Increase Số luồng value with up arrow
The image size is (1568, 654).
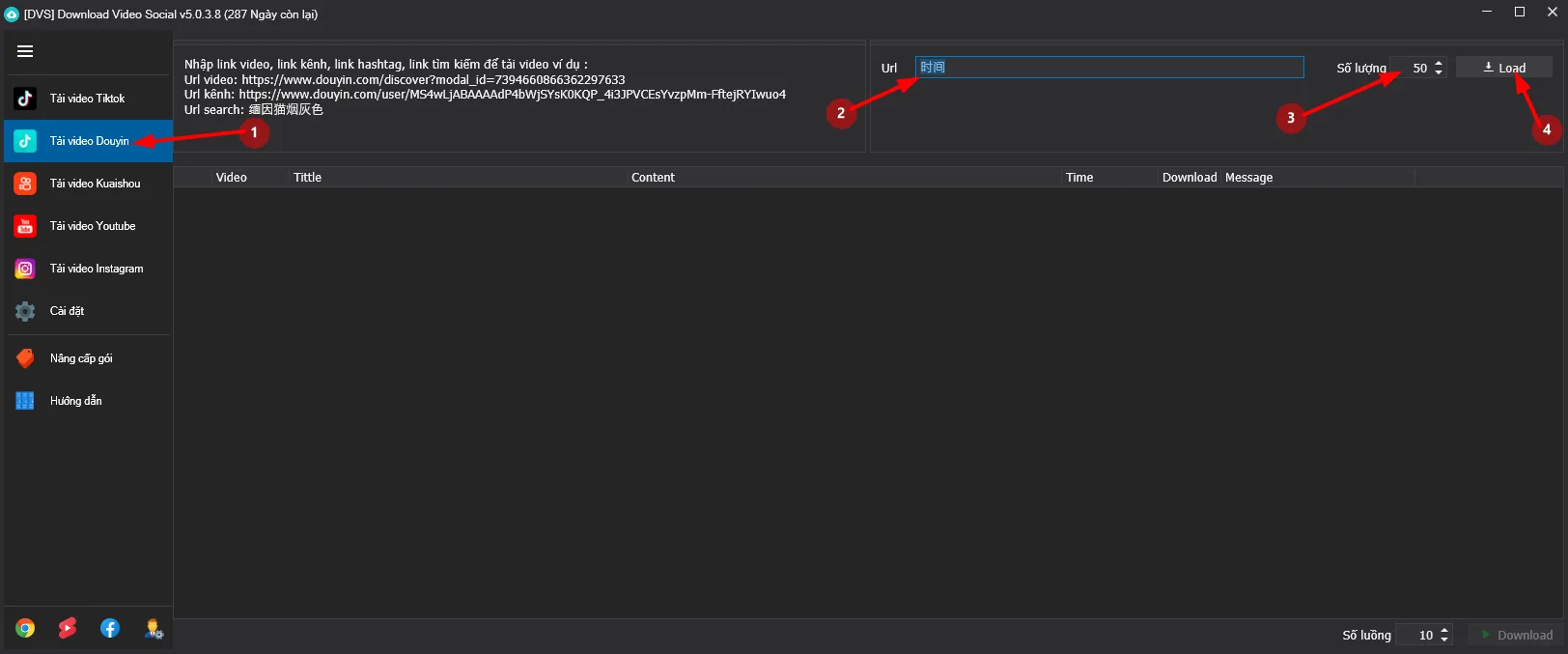point(1444,630)
